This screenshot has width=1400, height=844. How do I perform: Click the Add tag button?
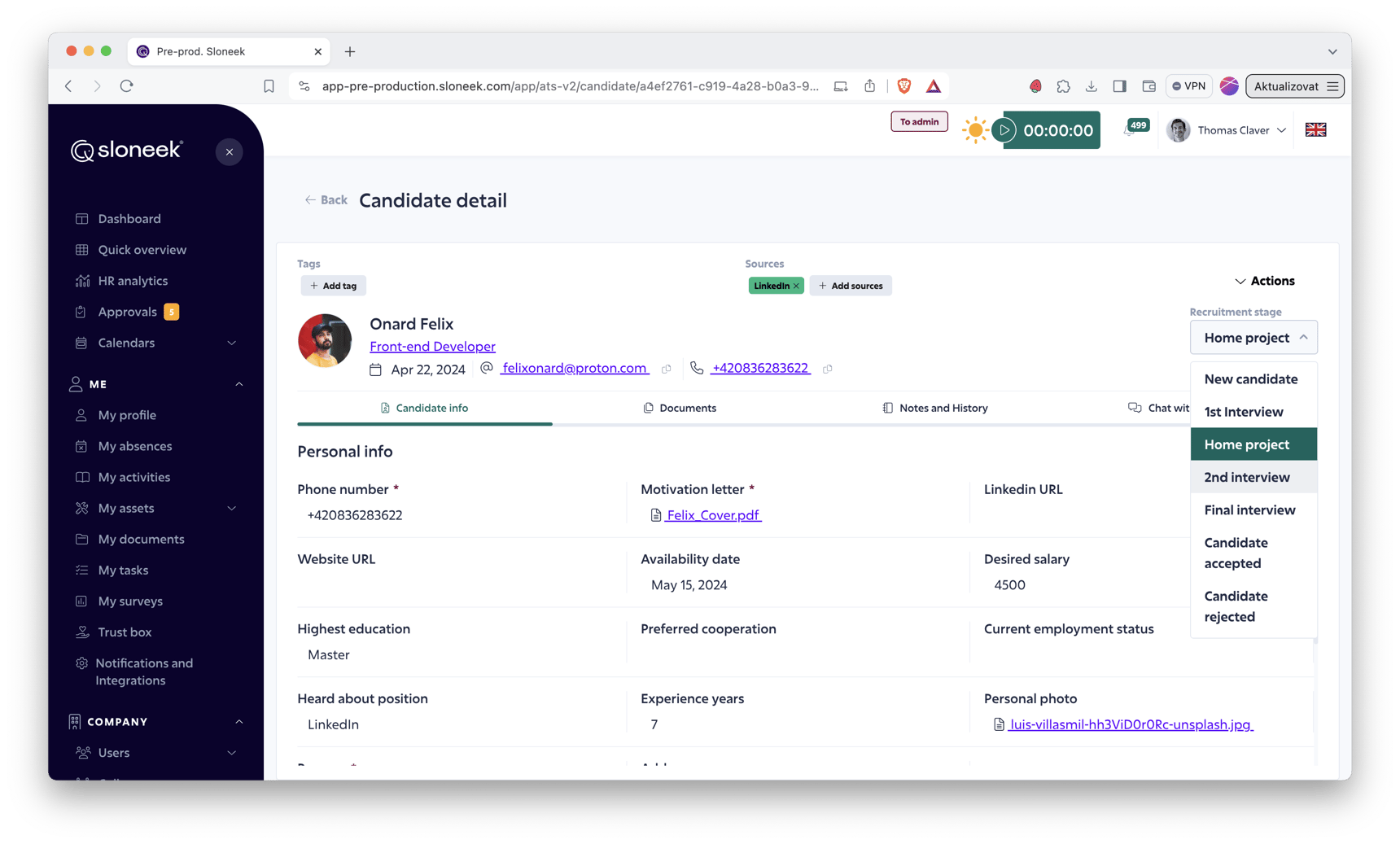pyautogui.click(x=334, y=286)
